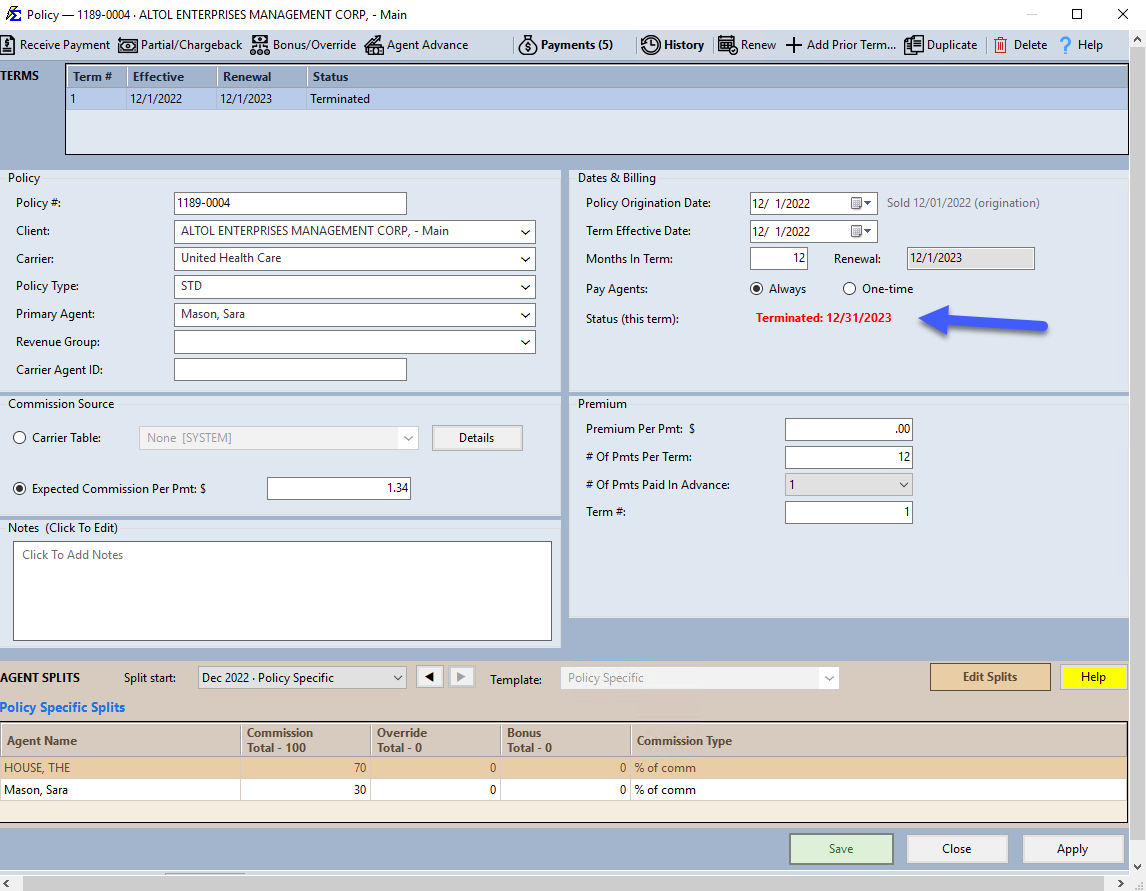
Task: Click the yellow Help button
Action: pos(1093,677)
